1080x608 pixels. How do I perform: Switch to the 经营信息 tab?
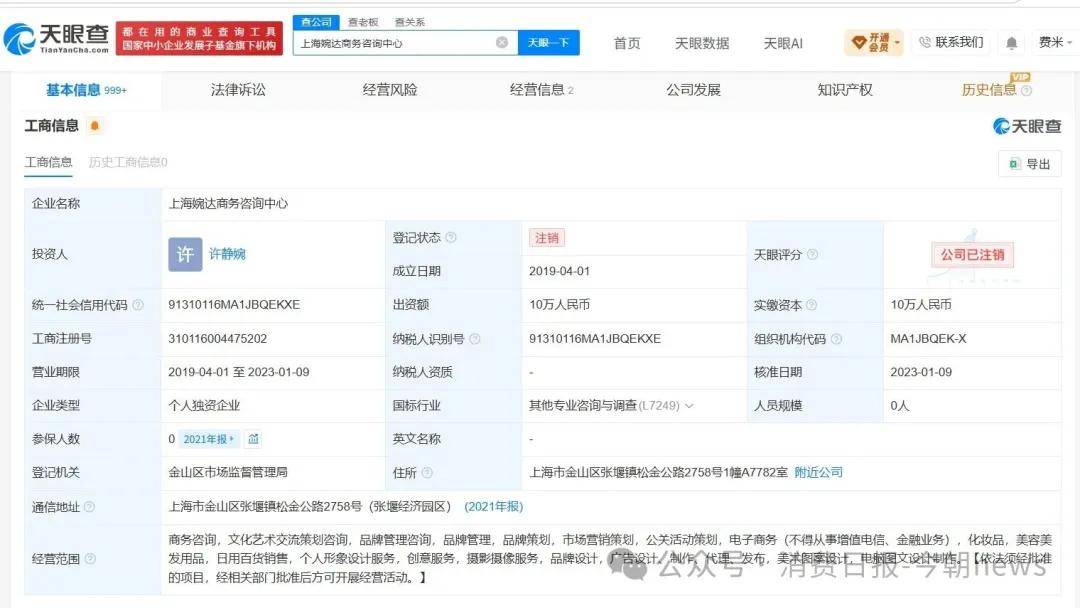pyautogui.click(x=541, y=90)
